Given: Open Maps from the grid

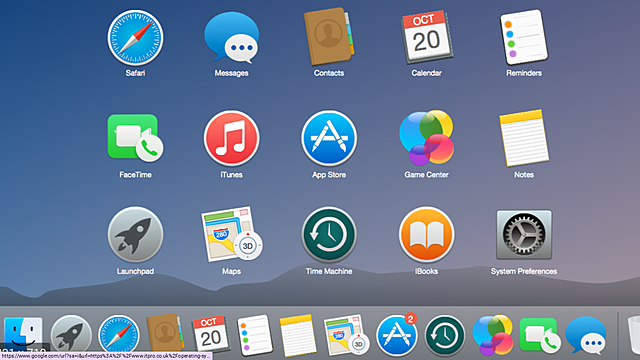Looking at the screenshot, I should pyautogui.click(x=231, y=234).
